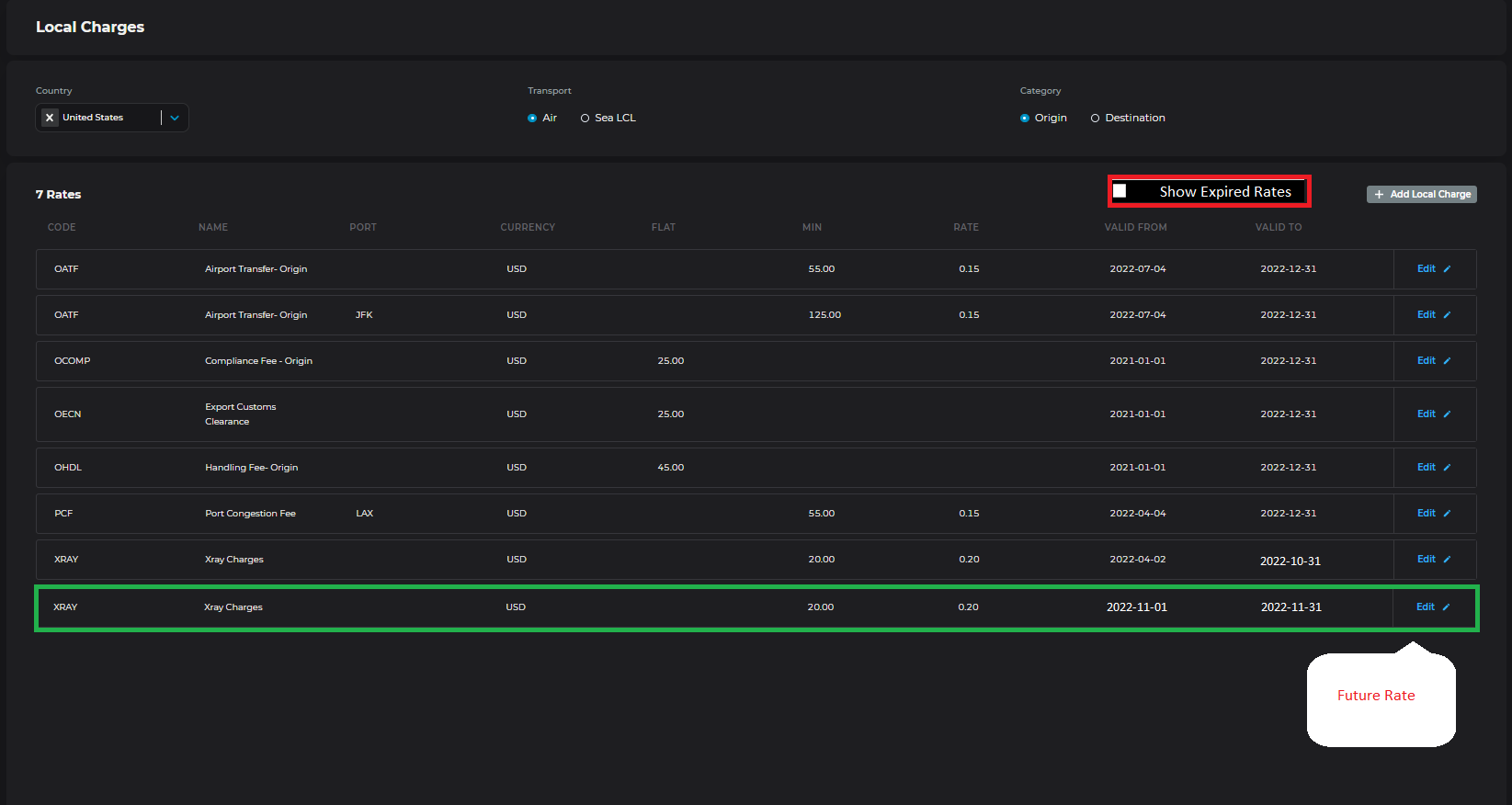
Task: Select the Air transport radio button
Action: [532, 119]
